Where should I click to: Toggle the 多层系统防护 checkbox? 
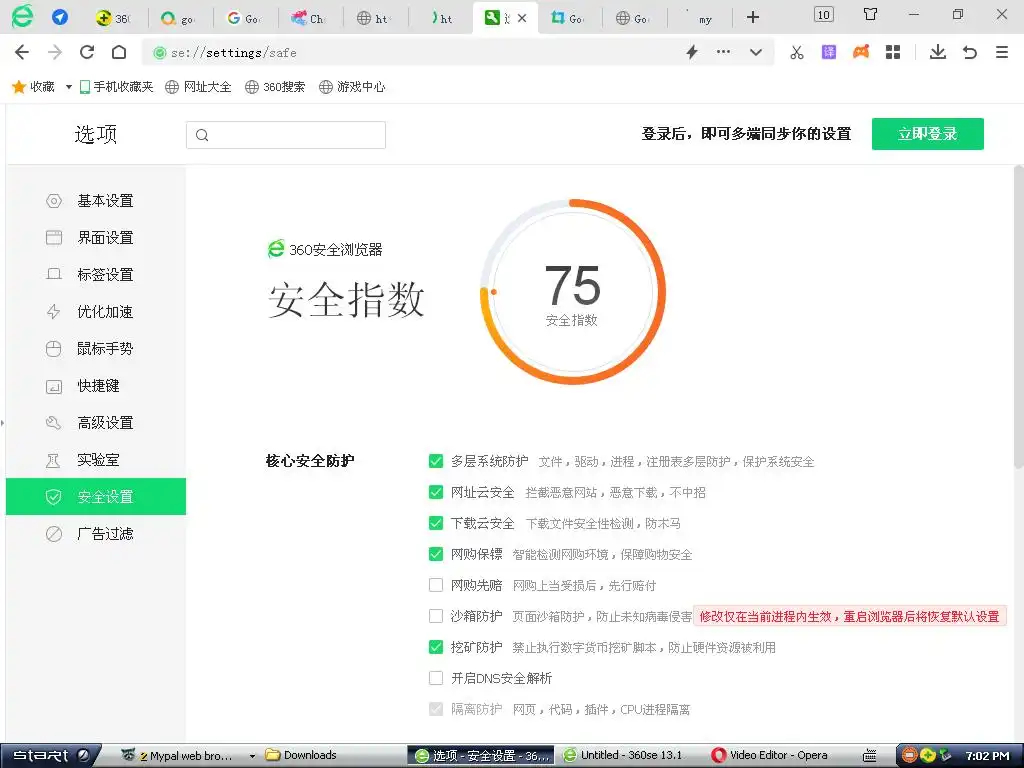pyautogui.click(x=436, y=461)
